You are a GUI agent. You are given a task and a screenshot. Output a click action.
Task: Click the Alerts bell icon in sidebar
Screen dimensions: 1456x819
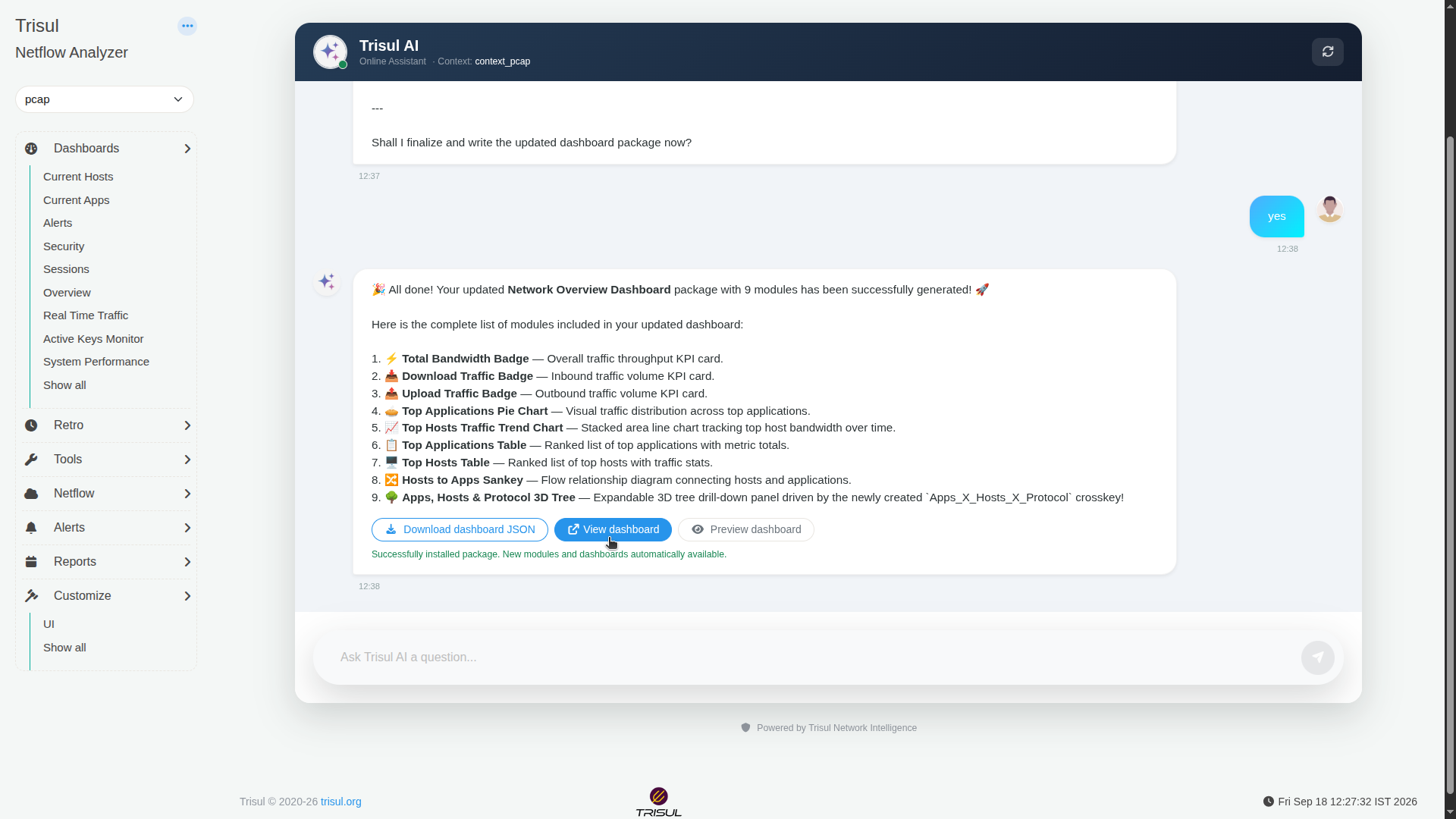tap(31, 528)
